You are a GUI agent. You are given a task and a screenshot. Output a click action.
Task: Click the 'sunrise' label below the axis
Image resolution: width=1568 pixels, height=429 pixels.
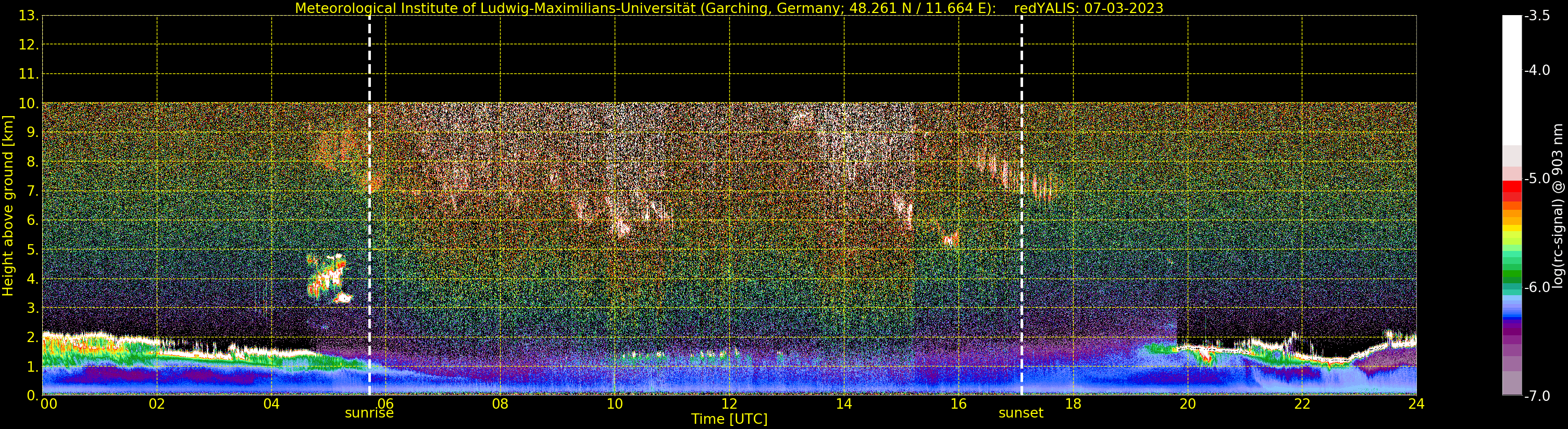(369, 413)
